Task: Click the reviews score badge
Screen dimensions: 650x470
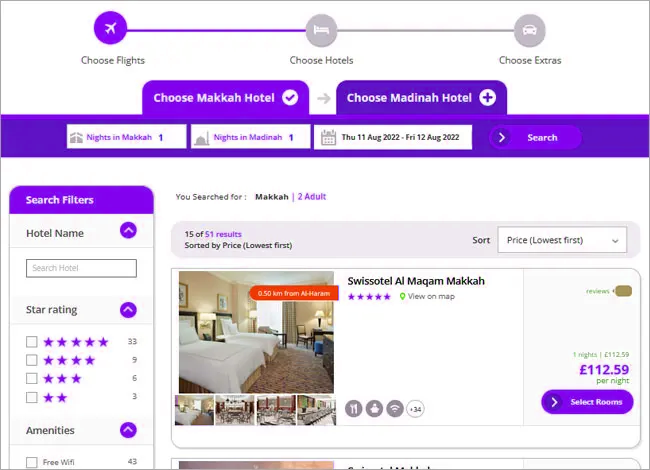Action: pos(623,291)
